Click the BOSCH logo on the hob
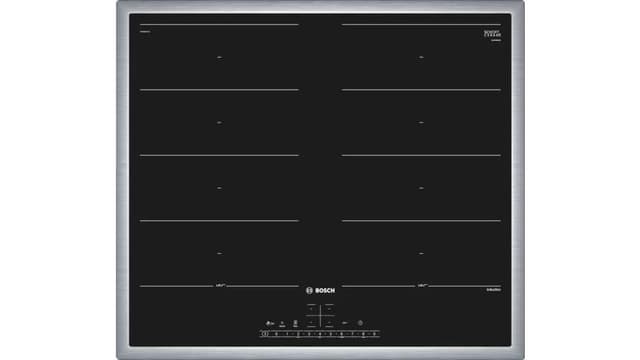 click(320, 291)
